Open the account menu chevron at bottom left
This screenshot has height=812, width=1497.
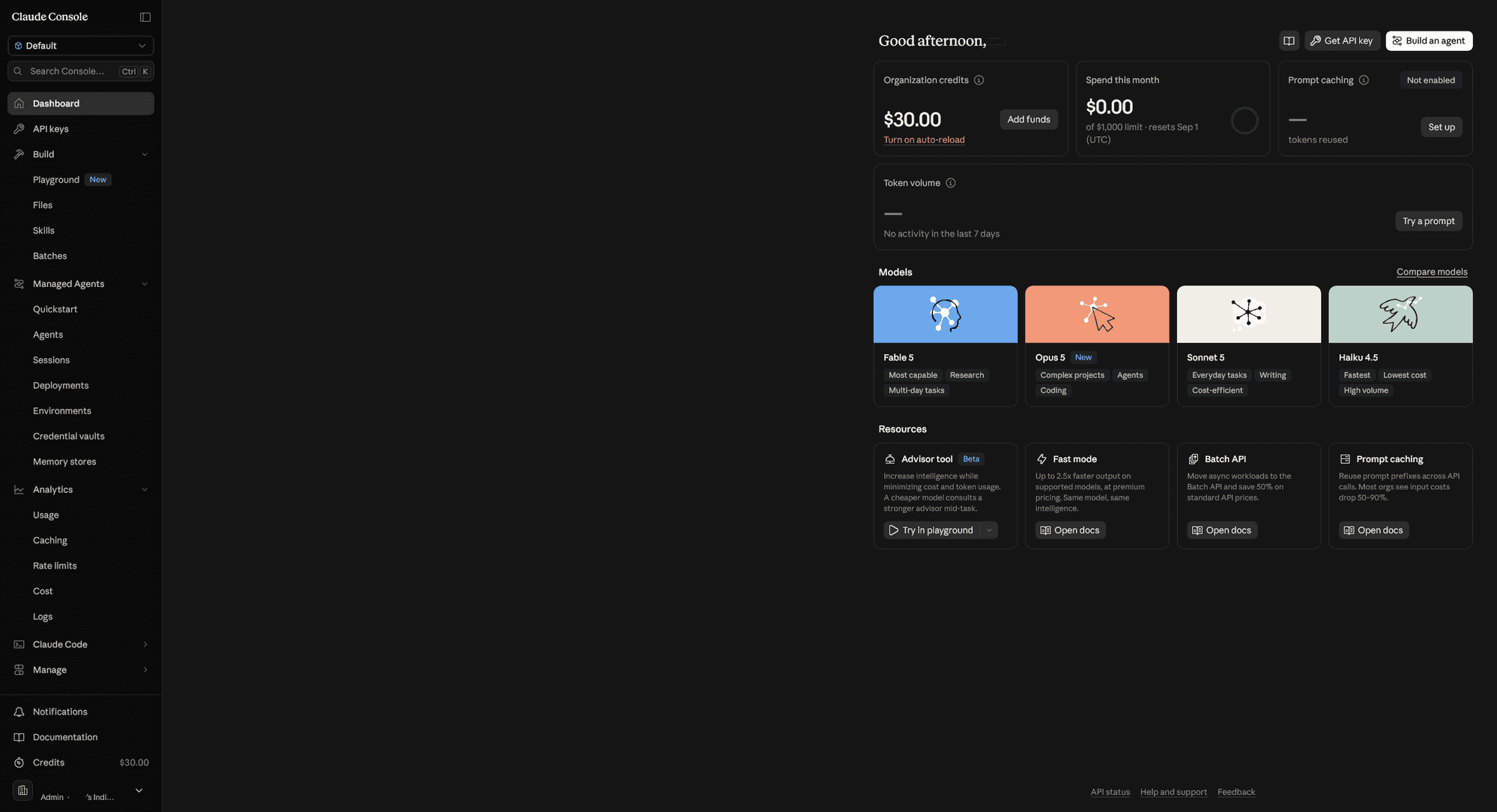point(139,790)
